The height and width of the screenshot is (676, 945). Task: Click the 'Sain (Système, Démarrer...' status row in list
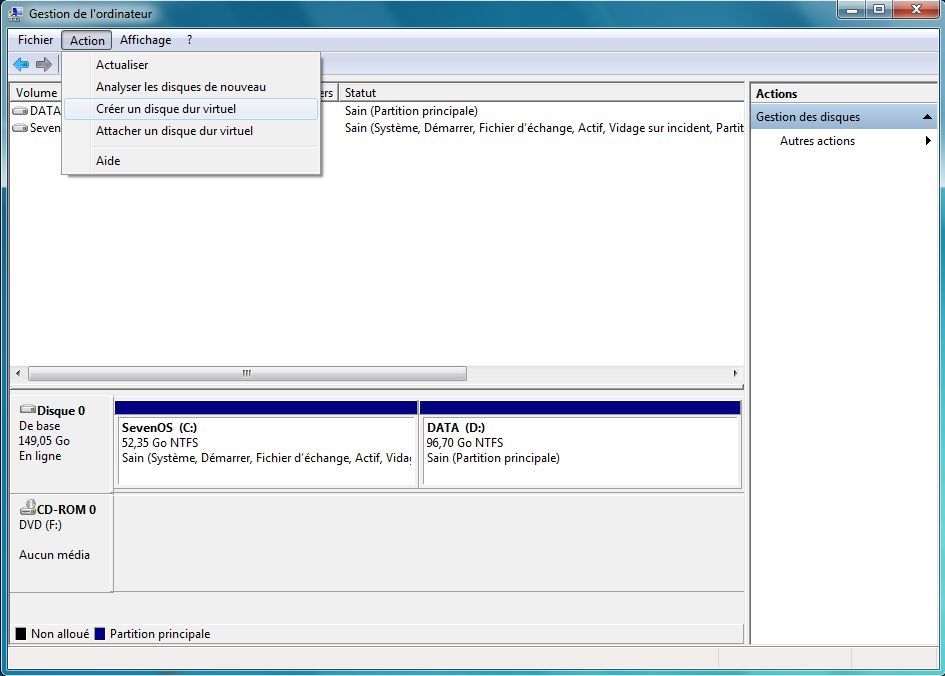coord(544,128)
